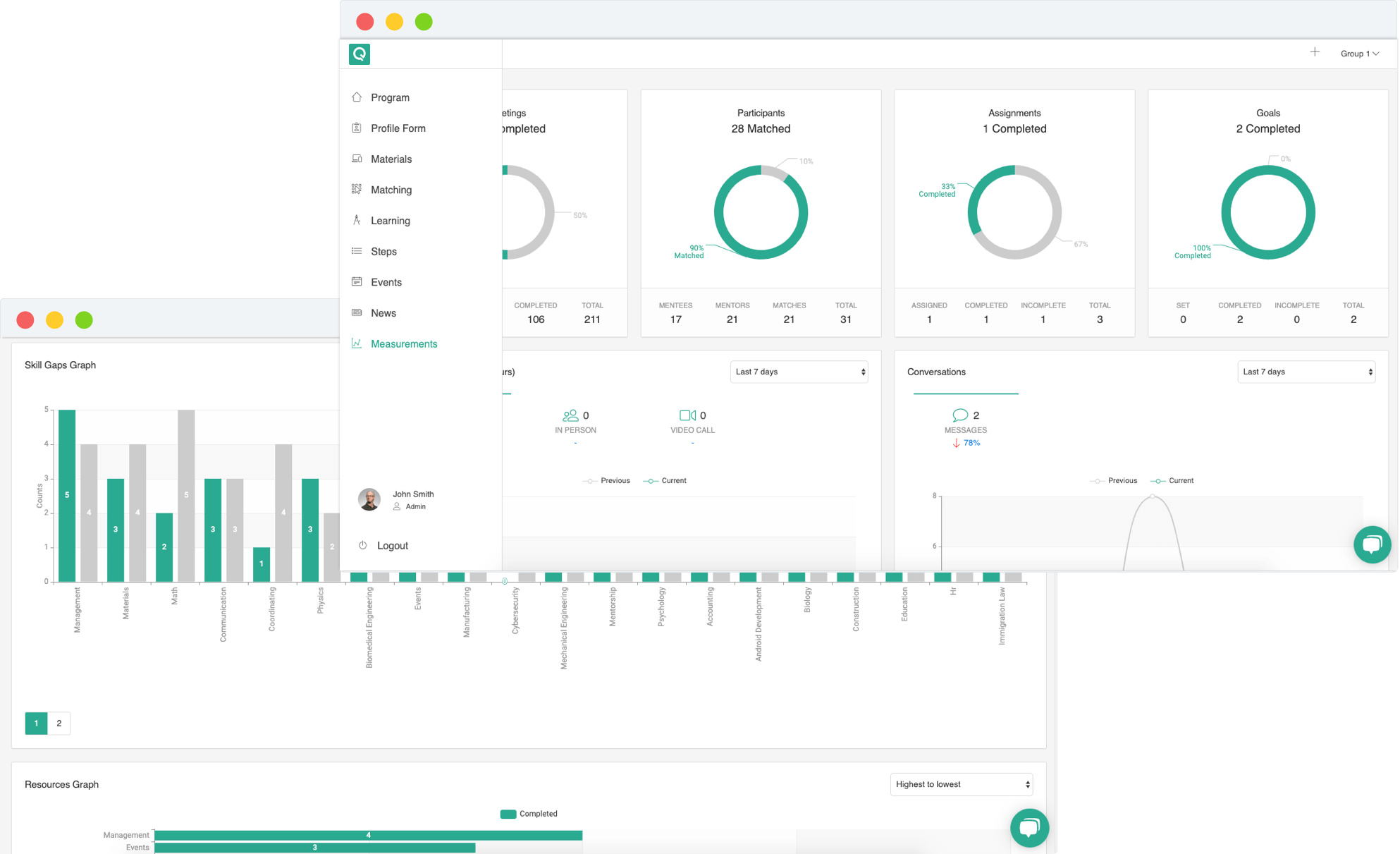Image resolution: width=1400 pixels, height=854 pixels.
Task: Go to Materials section
Action: click(391, 159)
